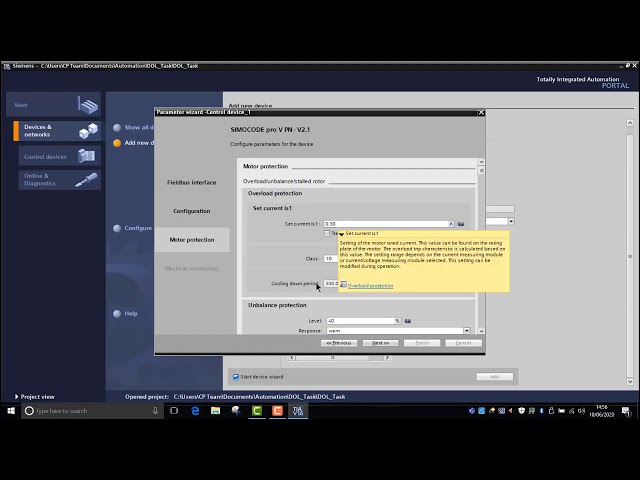
Task: Click unit conversion icon next to Level field
Action: point(407,321)
